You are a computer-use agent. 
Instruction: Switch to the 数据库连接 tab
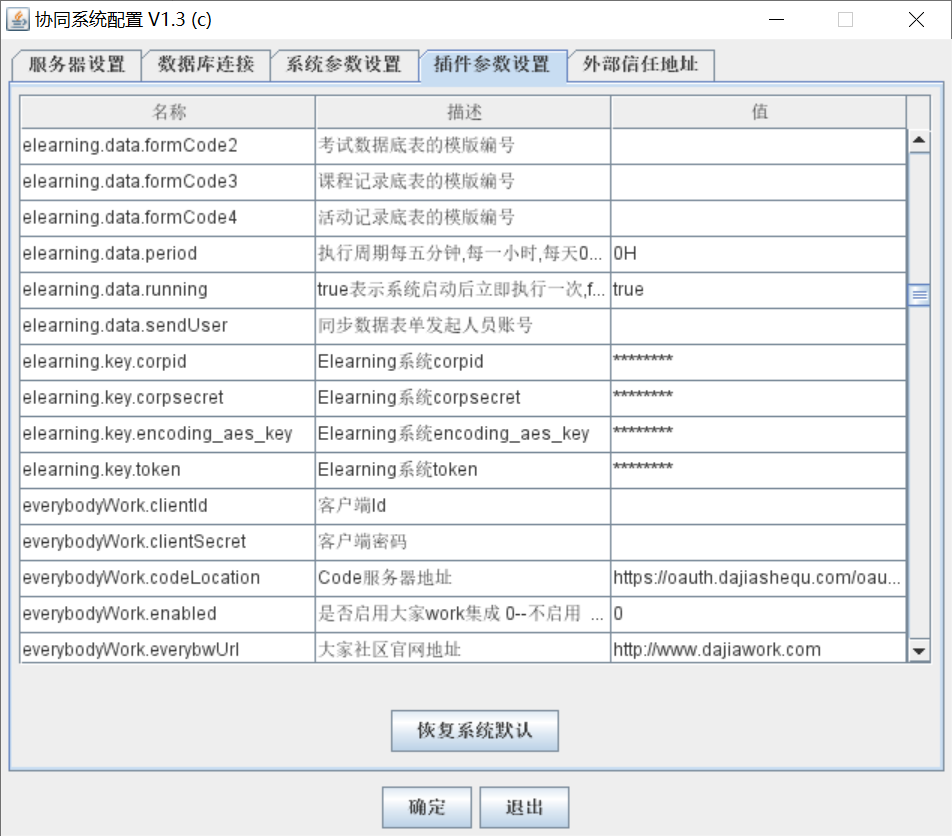206,65
